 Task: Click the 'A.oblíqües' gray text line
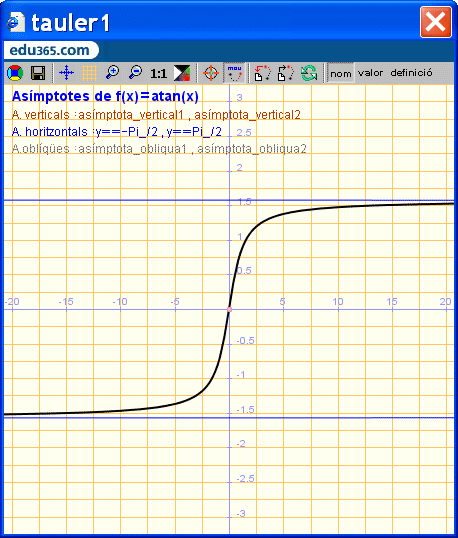coord(159,149)
